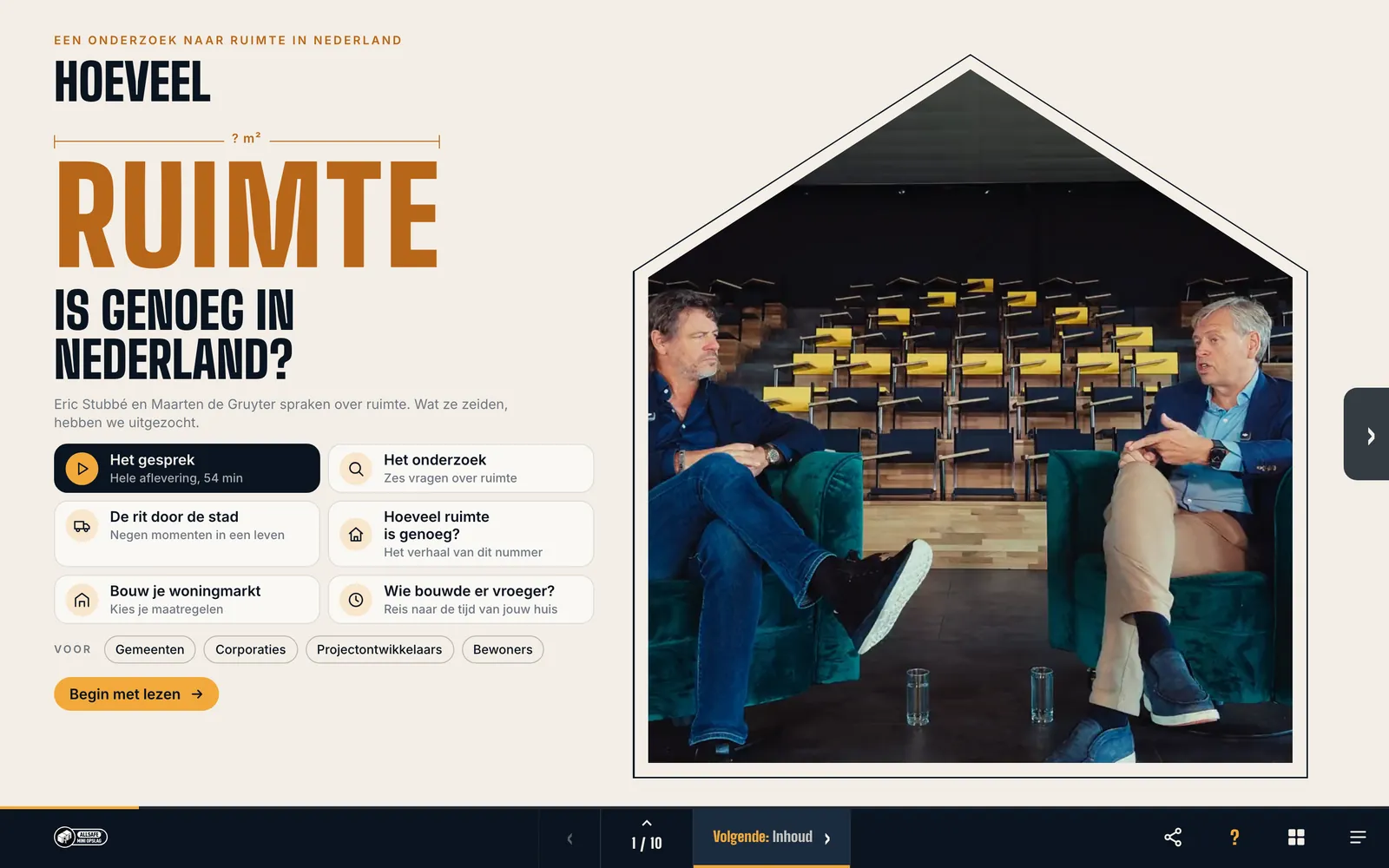Click the reading progress bar
The width and height of the screenshot is (1389, 868).
pos(694,807)
